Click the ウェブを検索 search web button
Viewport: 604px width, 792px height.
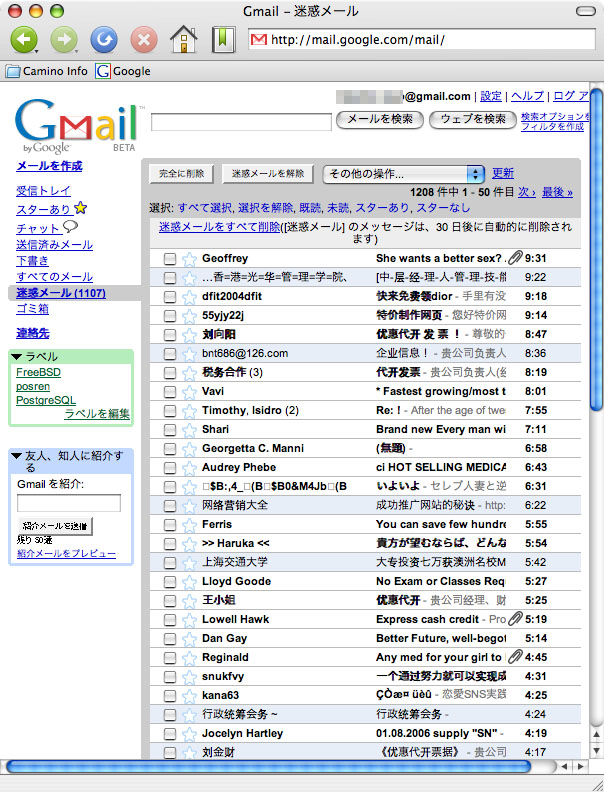(473, 119)
